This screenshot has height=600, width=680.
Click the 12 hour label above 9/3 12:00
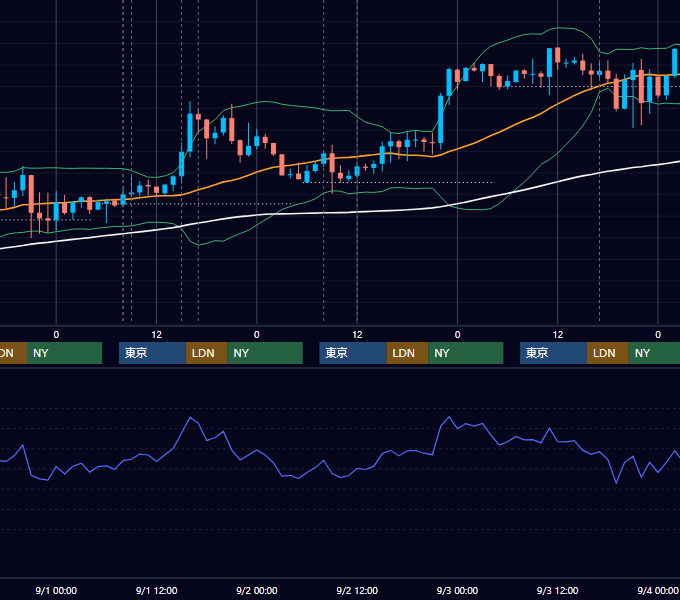[558, 335]
